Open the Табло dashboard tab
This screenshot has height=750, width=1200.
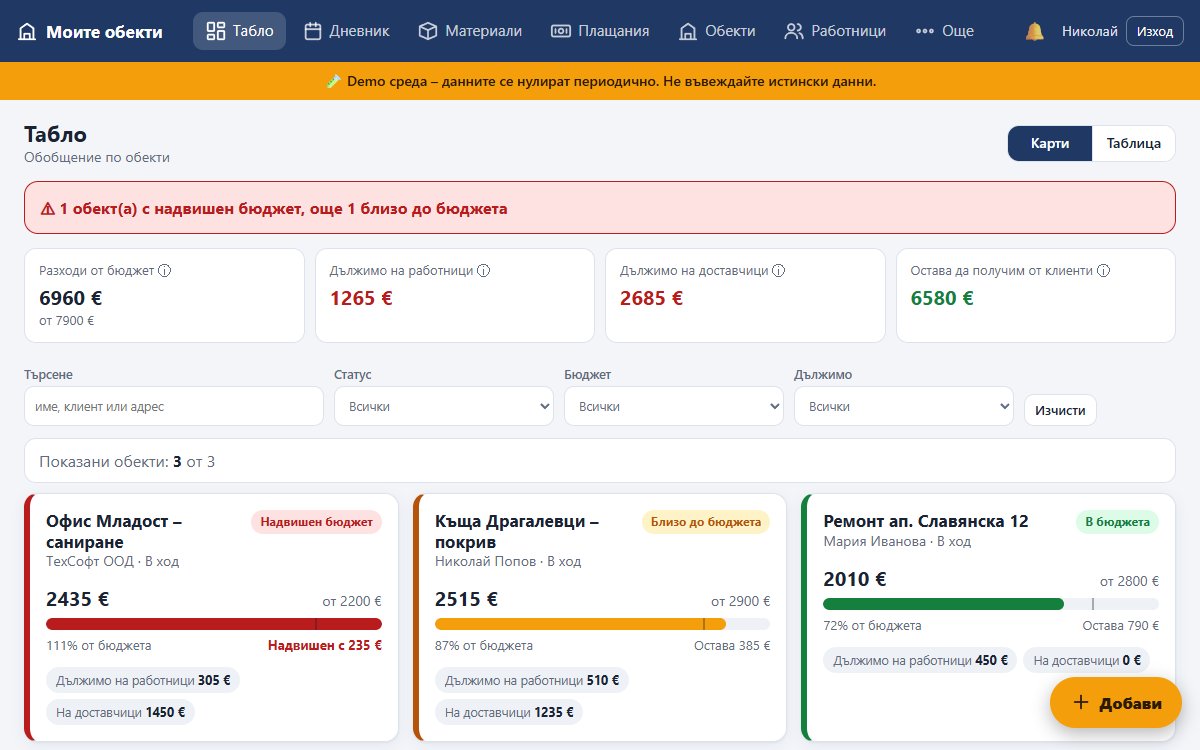click(x=239, y=31)
